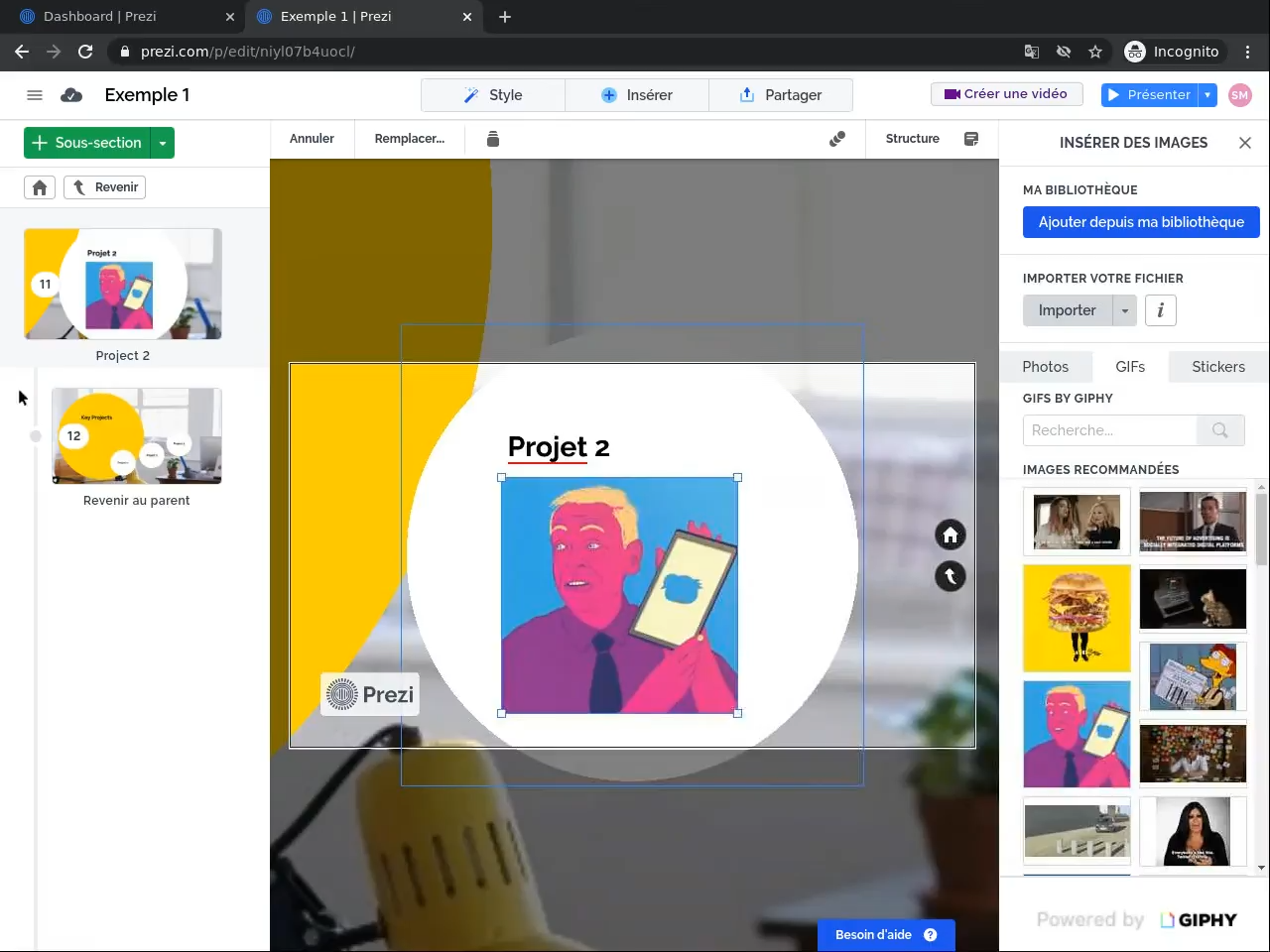Click Remplacer... in the toolbar

tap(410, 139)
